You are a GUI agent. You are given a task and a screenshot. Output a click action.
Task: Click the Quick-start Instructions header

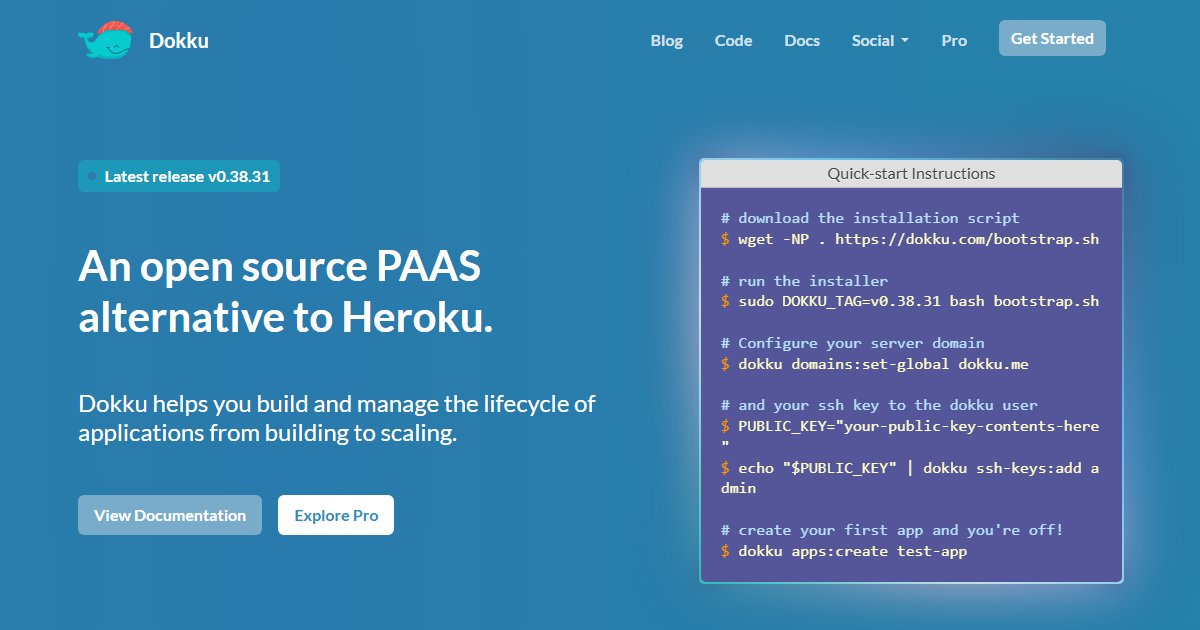(x=911, y=174)
